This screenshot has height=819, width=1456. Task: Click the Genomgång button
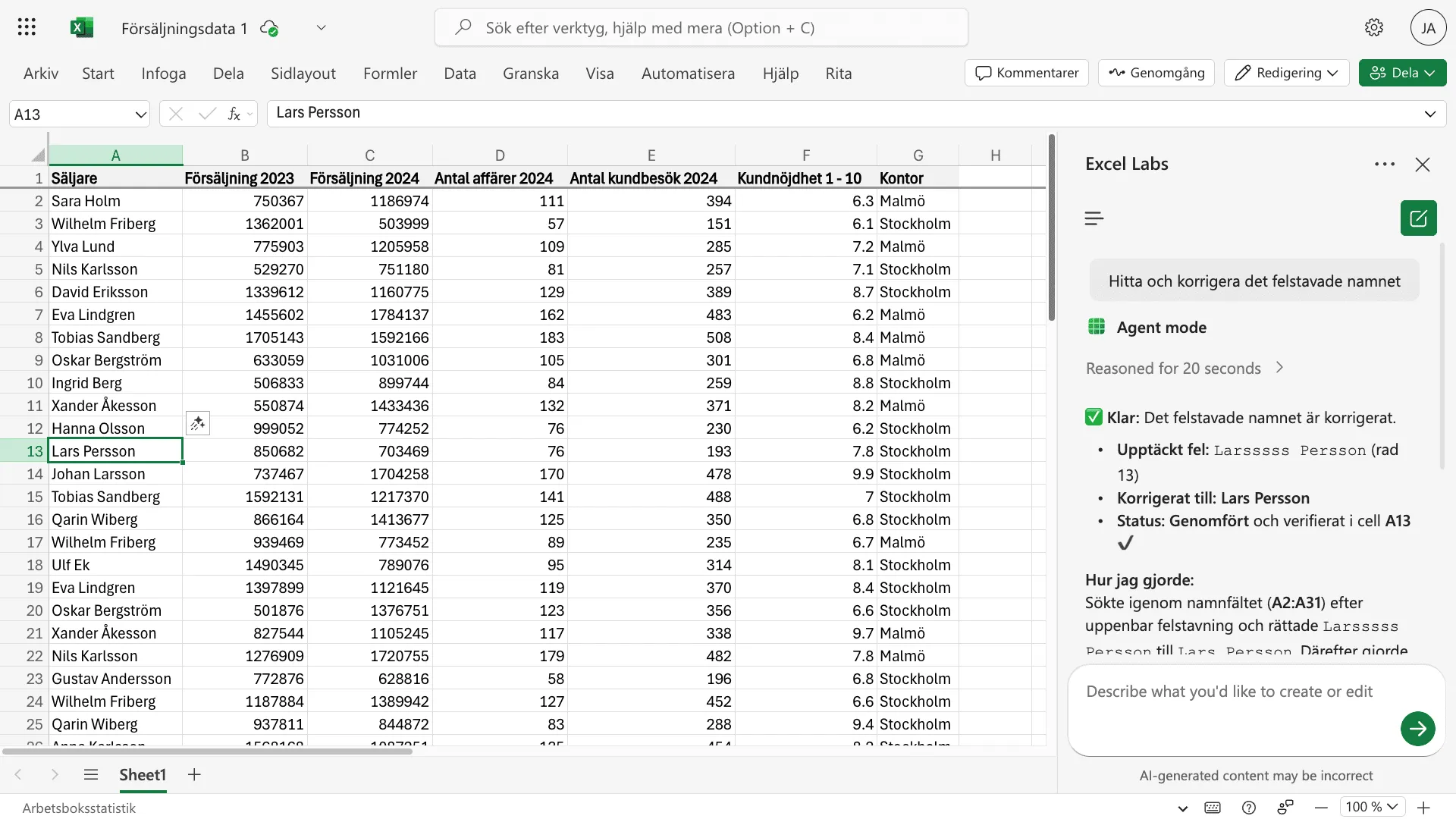(x=1156, y=73)
